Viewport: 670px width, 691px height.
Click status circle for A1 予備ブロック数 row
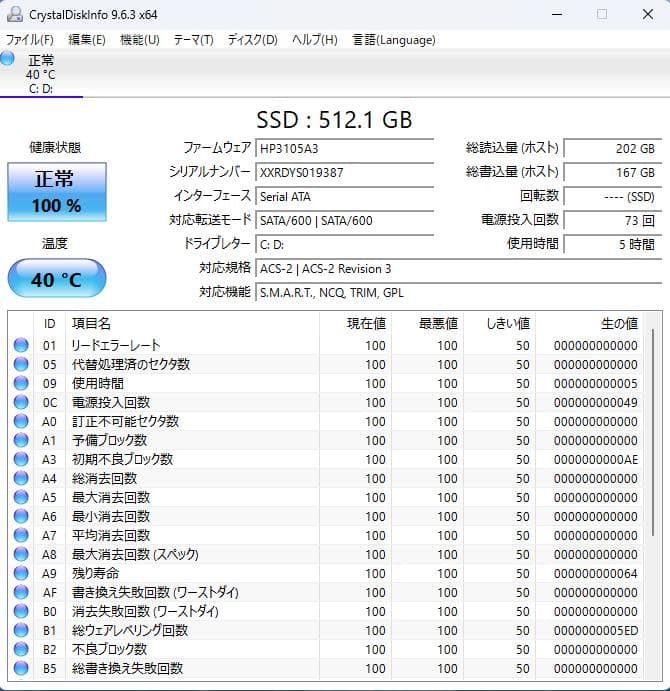21,440
